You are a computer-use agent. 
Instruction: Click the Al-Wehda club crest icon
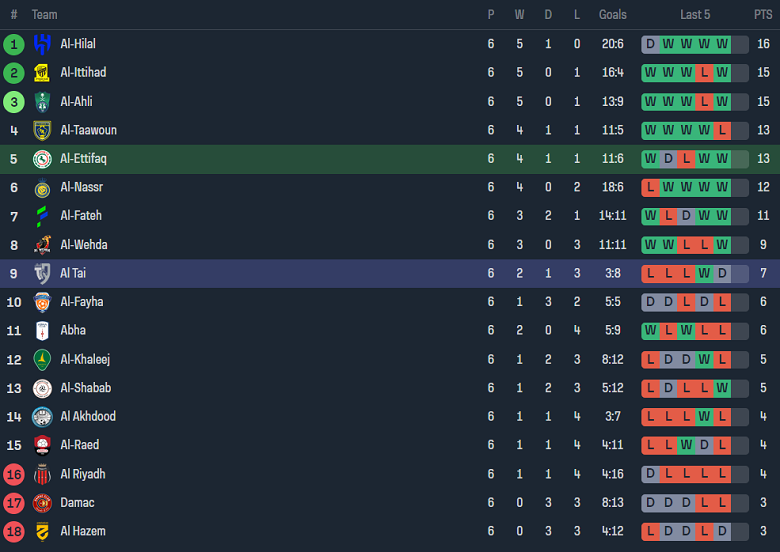pyautogui.click(x=42, y=245)
